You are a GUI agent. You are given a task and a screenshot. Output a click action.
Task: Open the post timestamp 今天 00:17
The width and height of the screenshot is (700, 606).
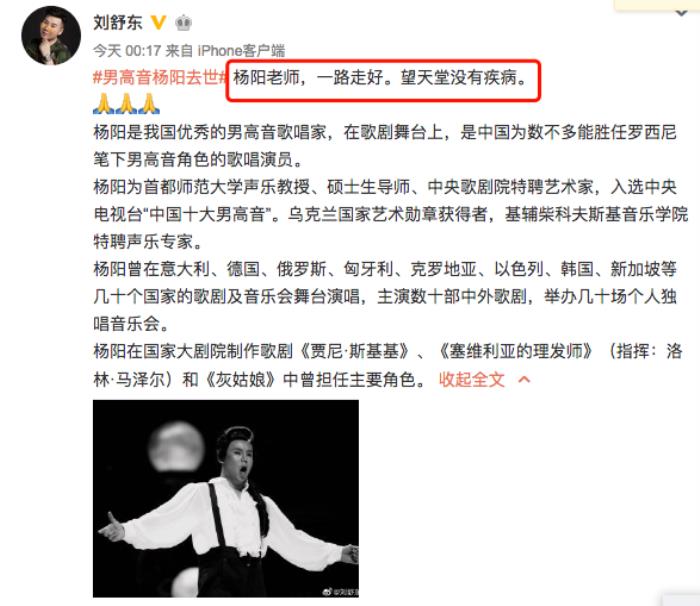[x=127, y=51]
